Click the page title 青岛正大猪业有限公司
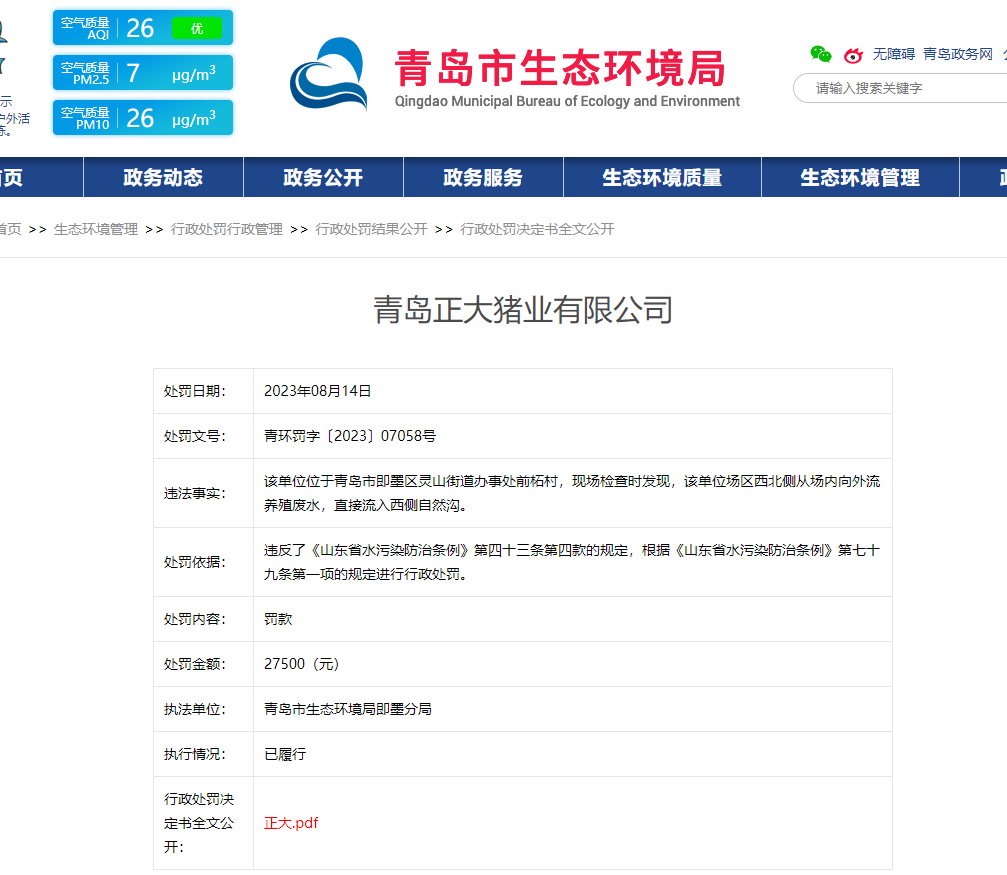This screenshot has width=1007, height=875. 523,310
